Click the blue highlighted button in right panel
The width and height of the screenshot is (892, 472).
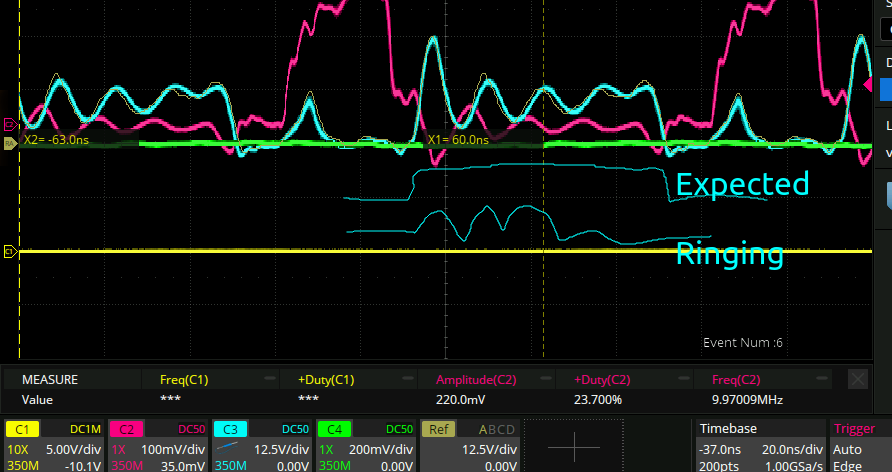click(x=886, y=88)
